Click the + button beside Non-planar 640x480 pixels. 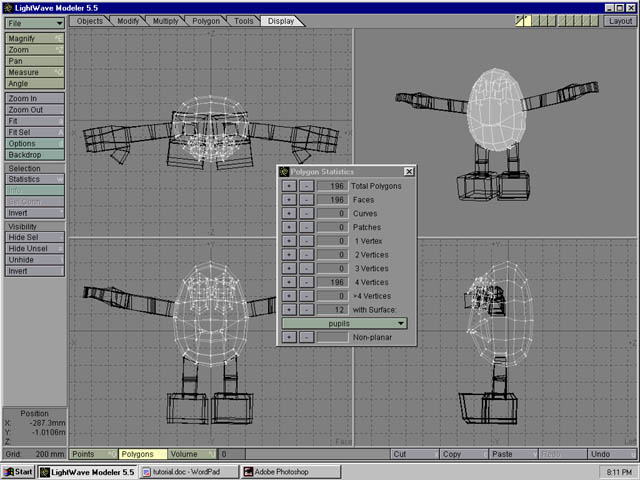pos(289,337)
